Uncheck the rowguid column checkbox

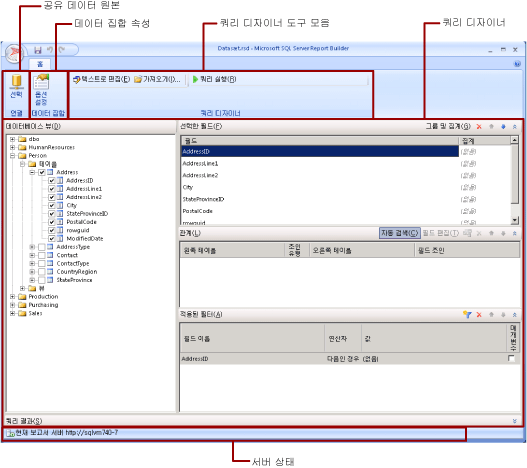(x=51, y=230)
